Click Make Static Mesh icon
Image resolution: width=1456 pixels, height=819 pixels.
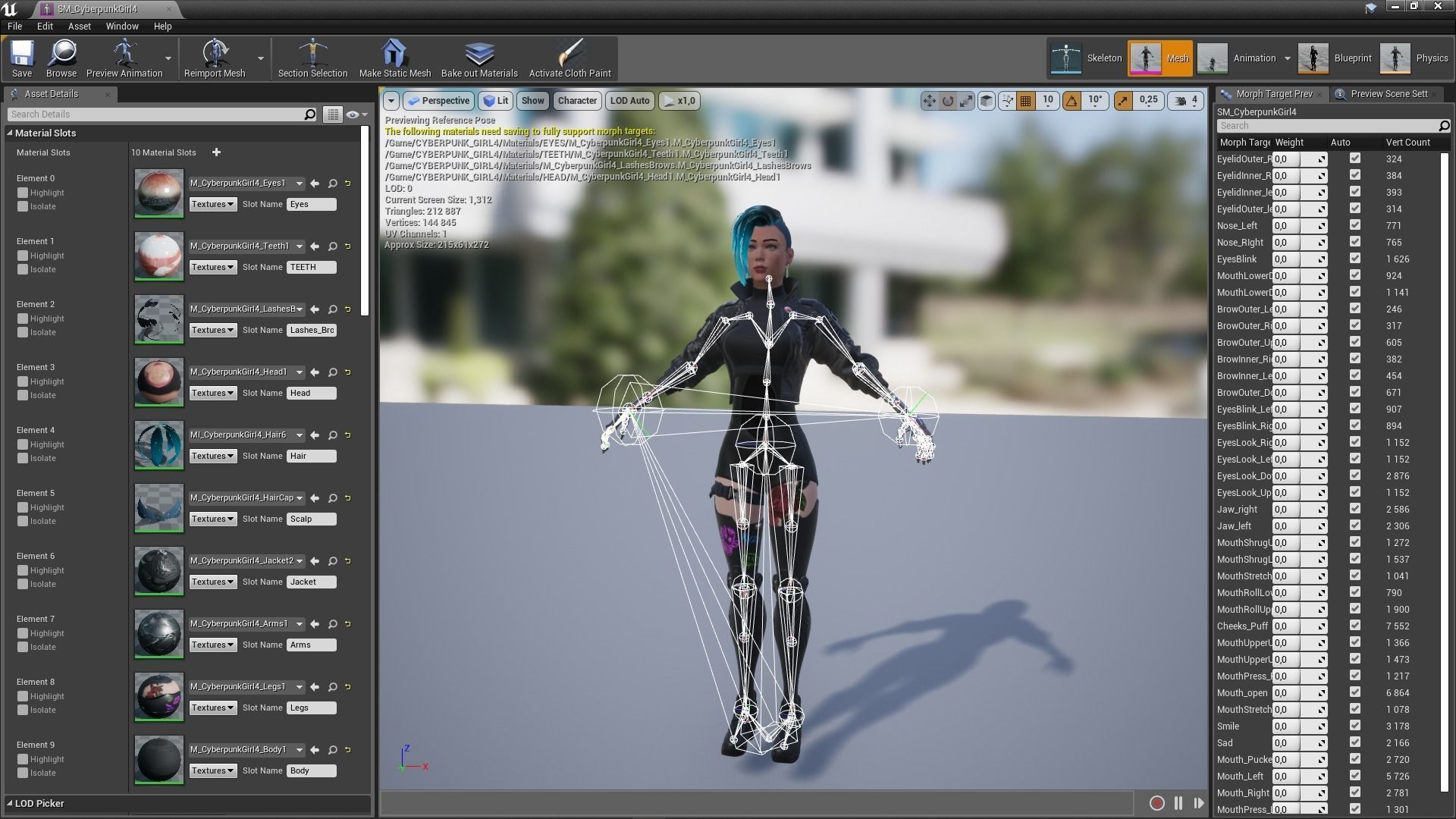tap(394, 58)
